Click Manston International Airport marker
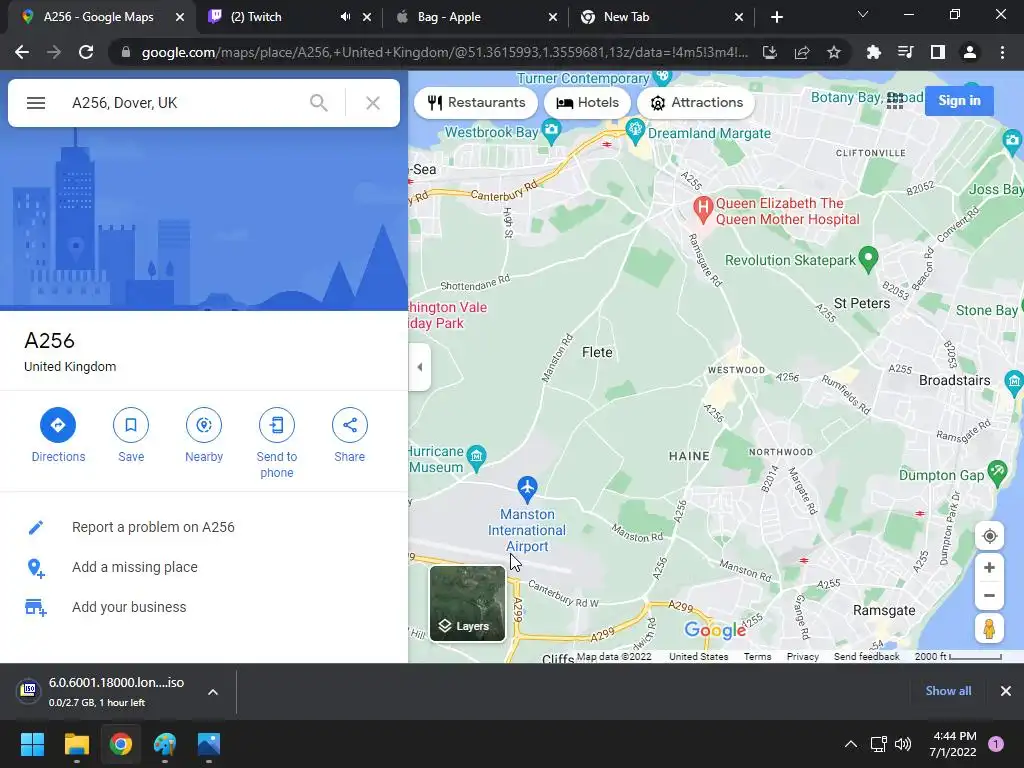Image resolution: width=1024 pixels, height=768 pixels. click(x=527, y=487)
